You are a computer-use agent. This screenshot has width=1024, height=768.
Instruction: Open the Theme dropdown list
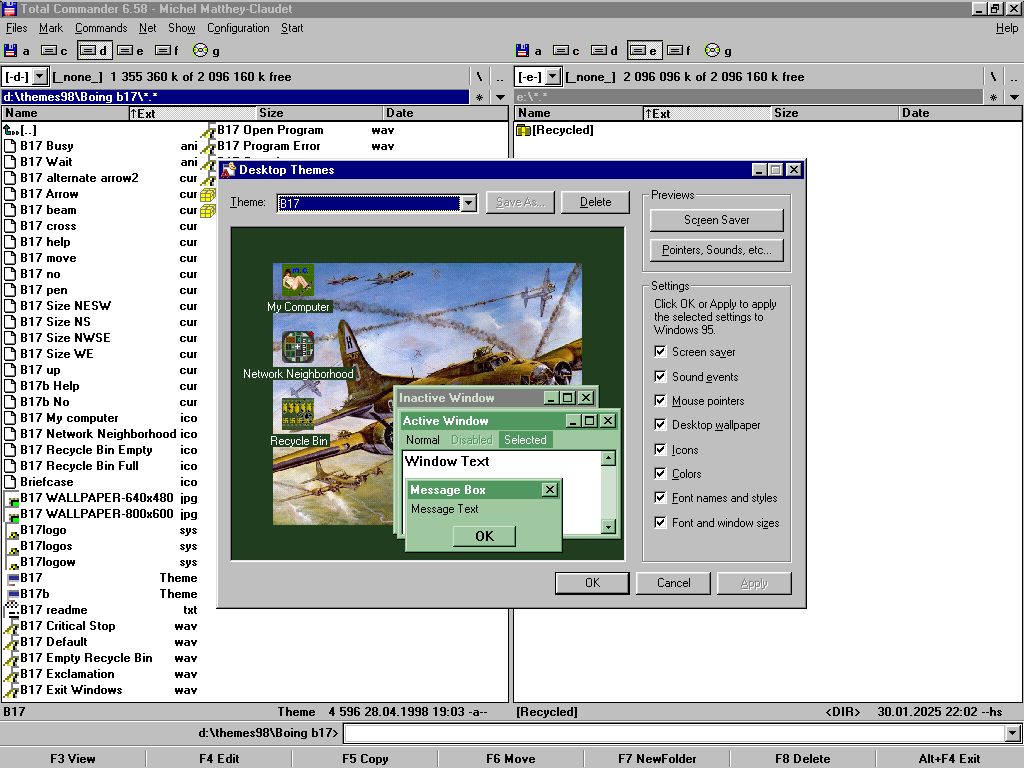click(468, 203)
